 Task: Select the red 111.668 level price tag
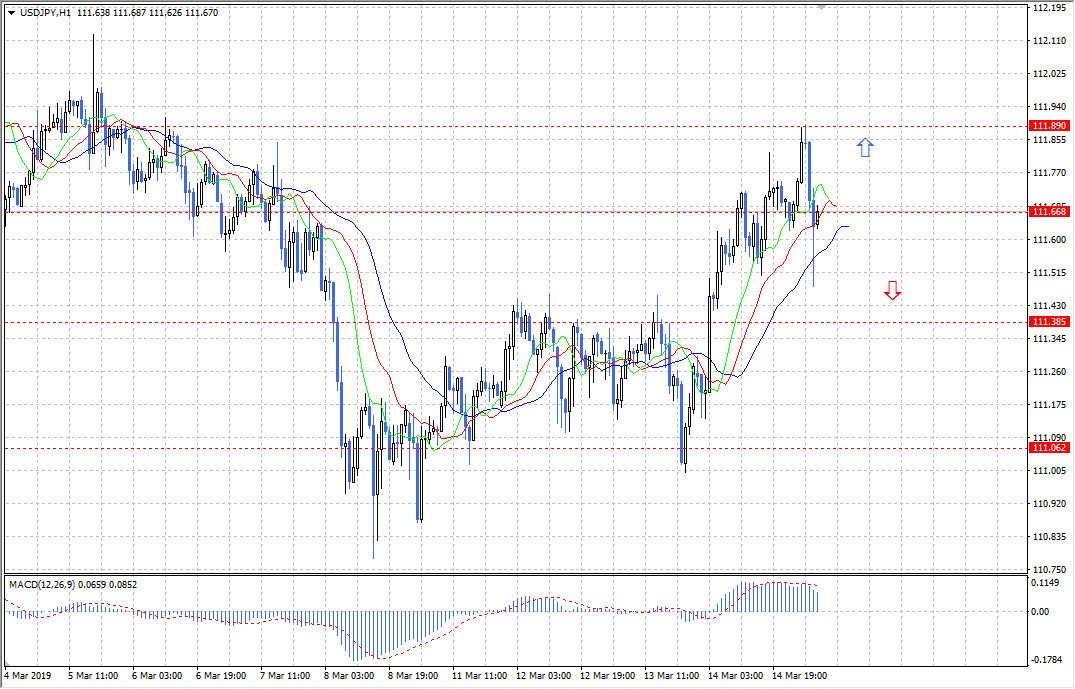pos(1050,212)
